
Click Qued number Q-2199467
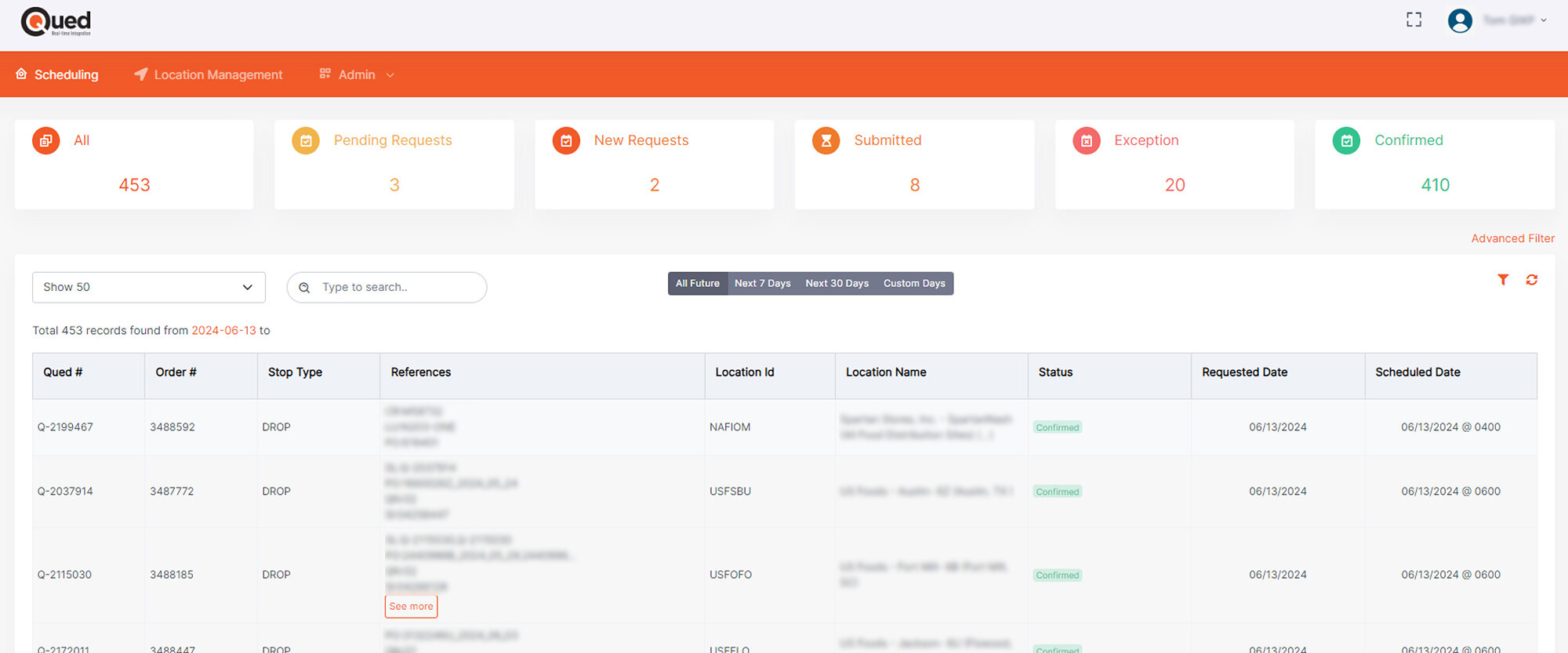(65, 427)
